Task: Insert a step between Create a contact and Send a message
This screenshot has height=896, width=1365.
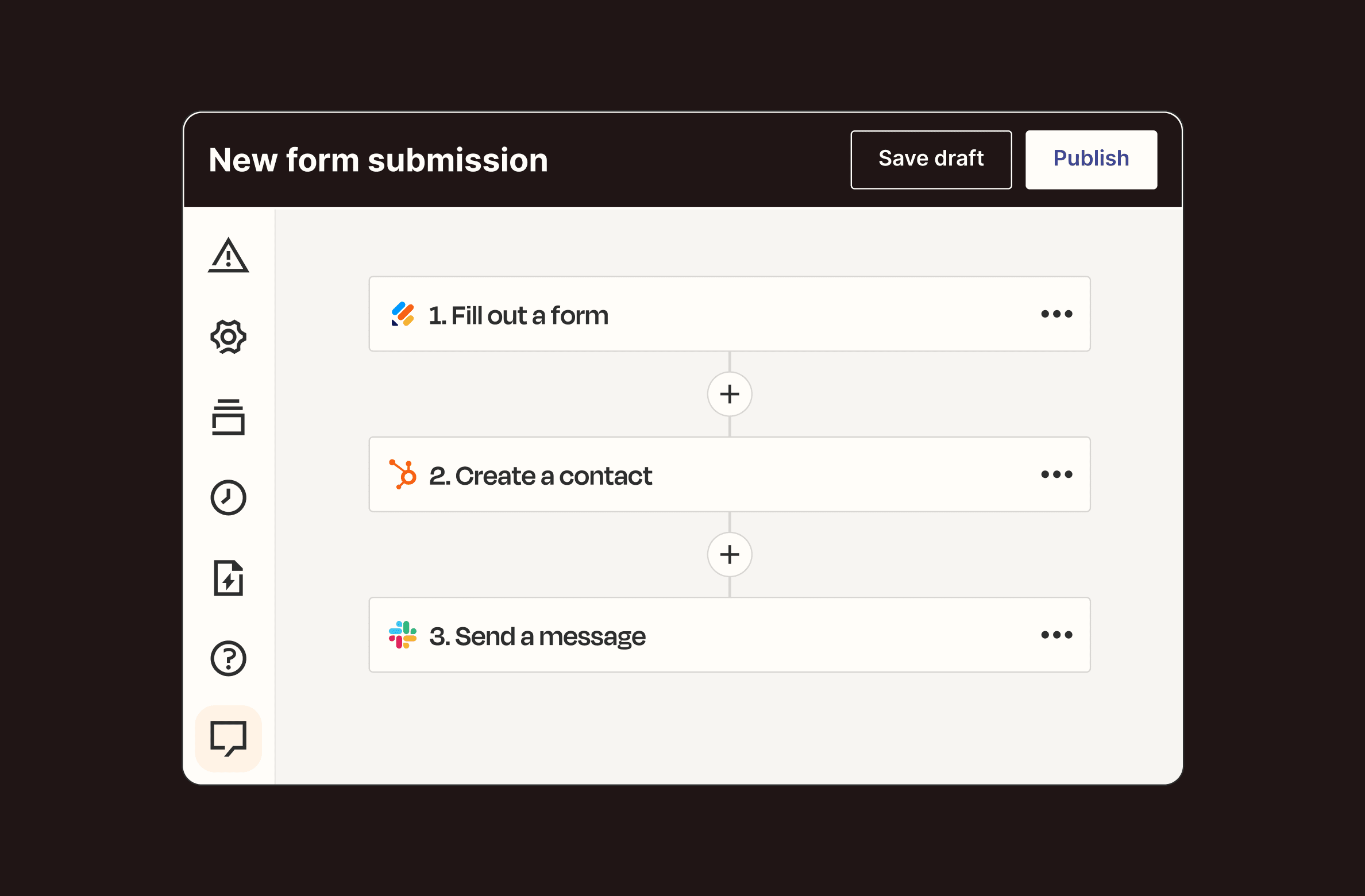Action: (x=727, y=554)
